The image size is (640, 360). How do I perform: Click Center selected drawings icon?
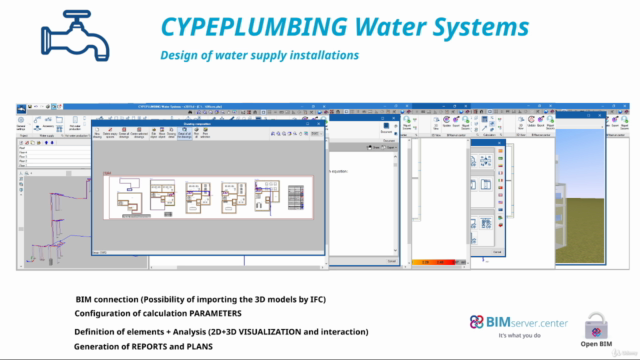point(139,133)
